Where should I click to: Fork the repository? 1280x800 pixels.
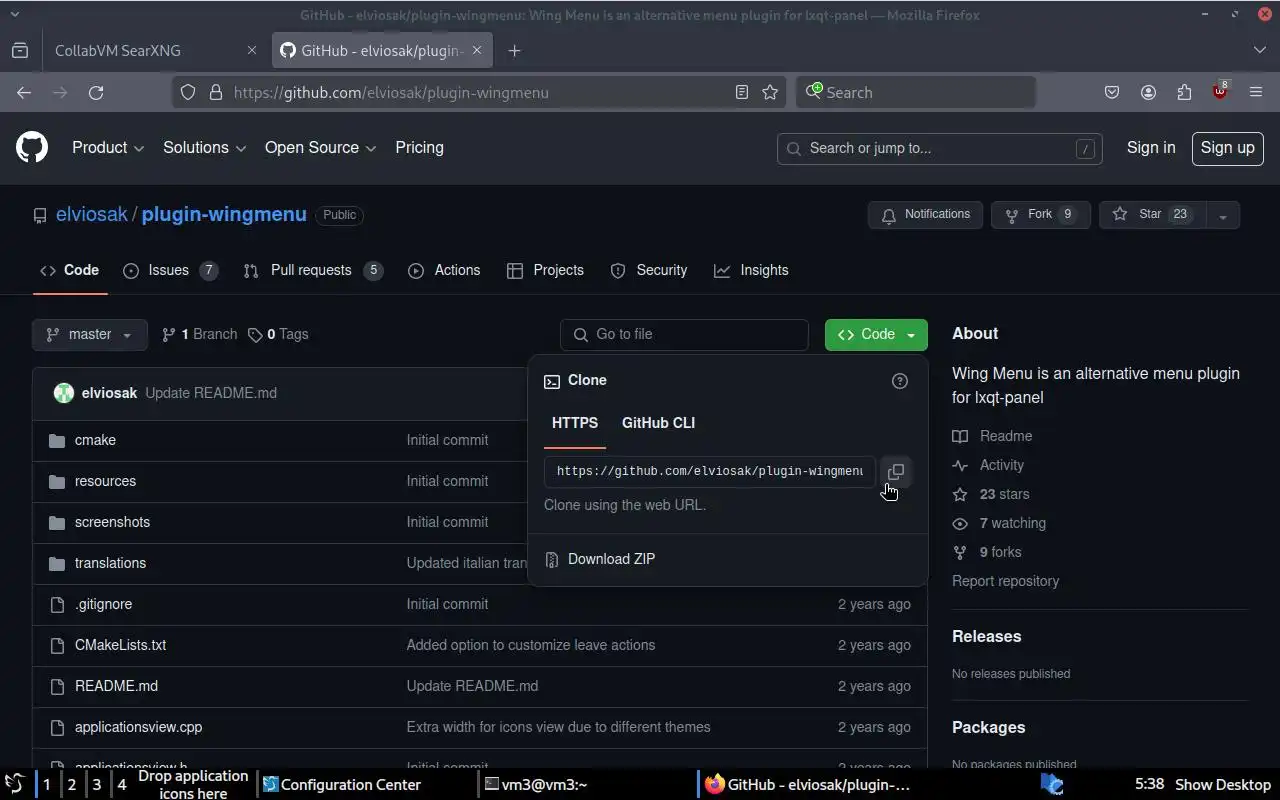[1040, 215]
